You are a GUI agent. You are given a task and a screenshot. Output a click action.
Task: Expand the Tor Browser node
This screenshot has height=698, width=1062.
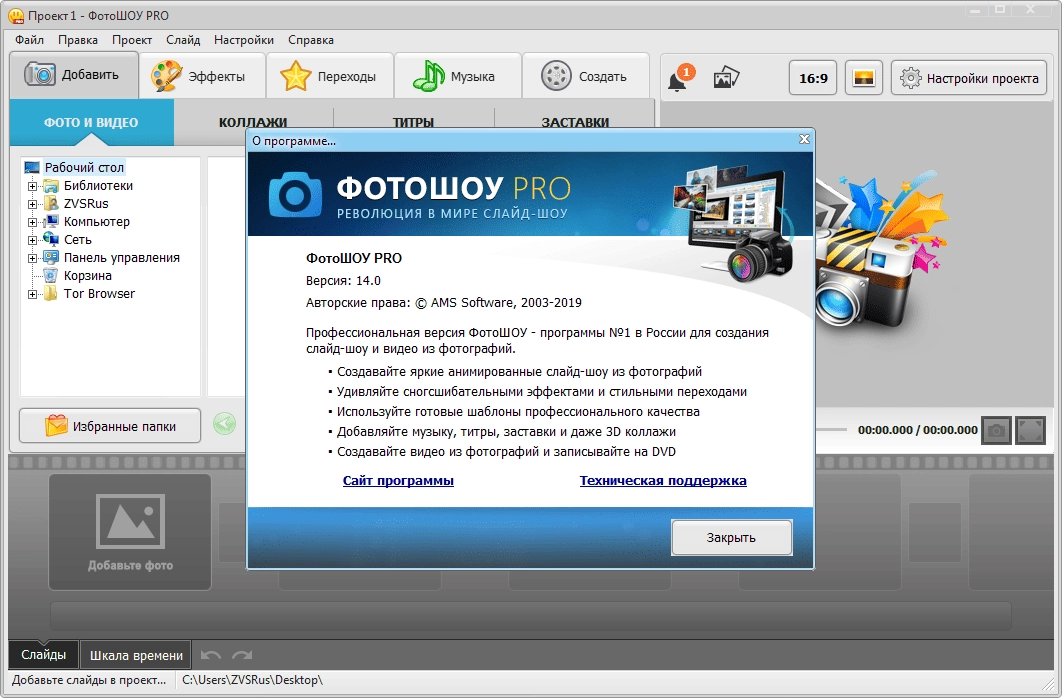32,294
